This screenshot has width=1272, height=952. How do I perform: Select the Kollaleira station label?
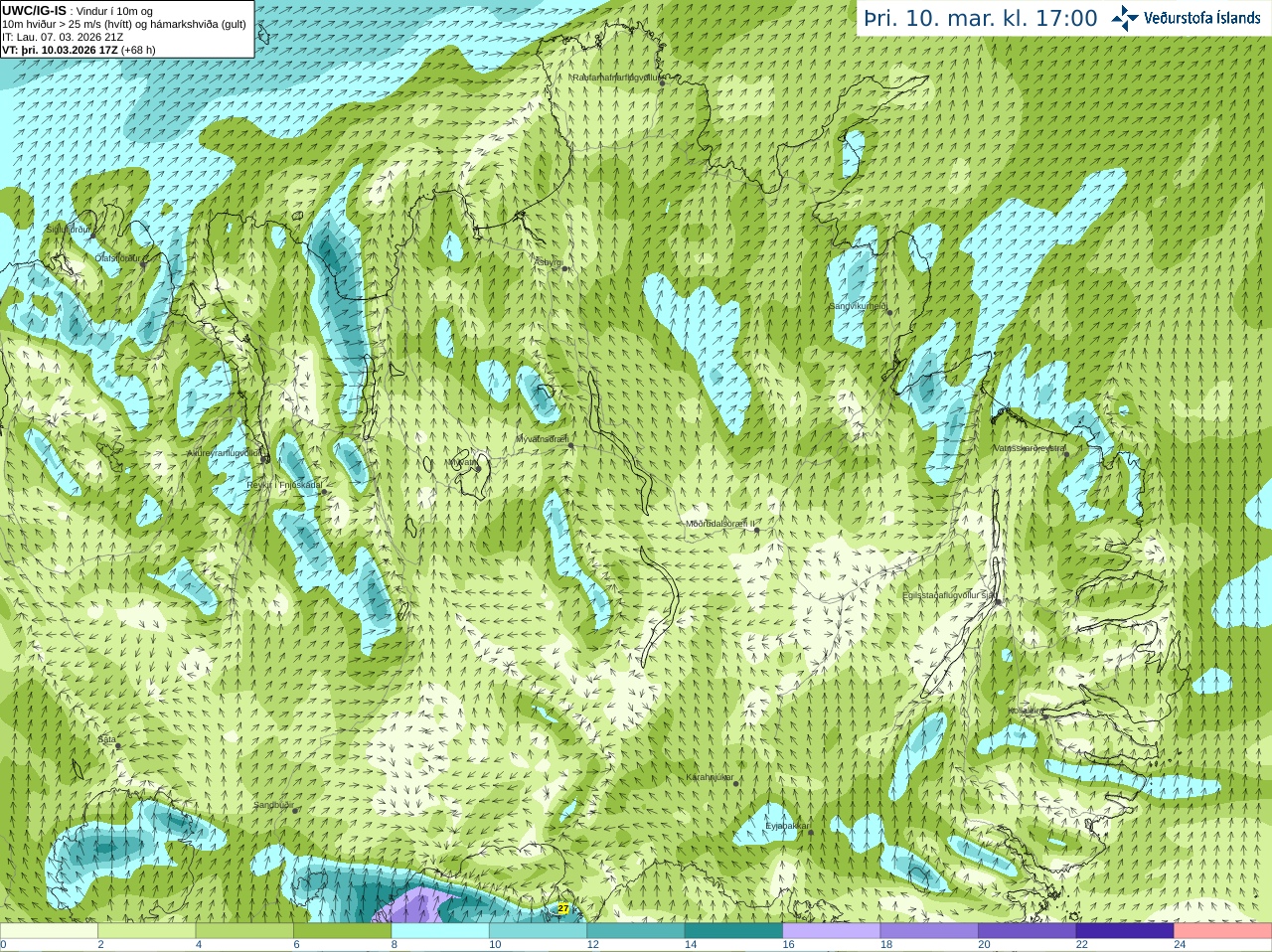point(1026,711)
